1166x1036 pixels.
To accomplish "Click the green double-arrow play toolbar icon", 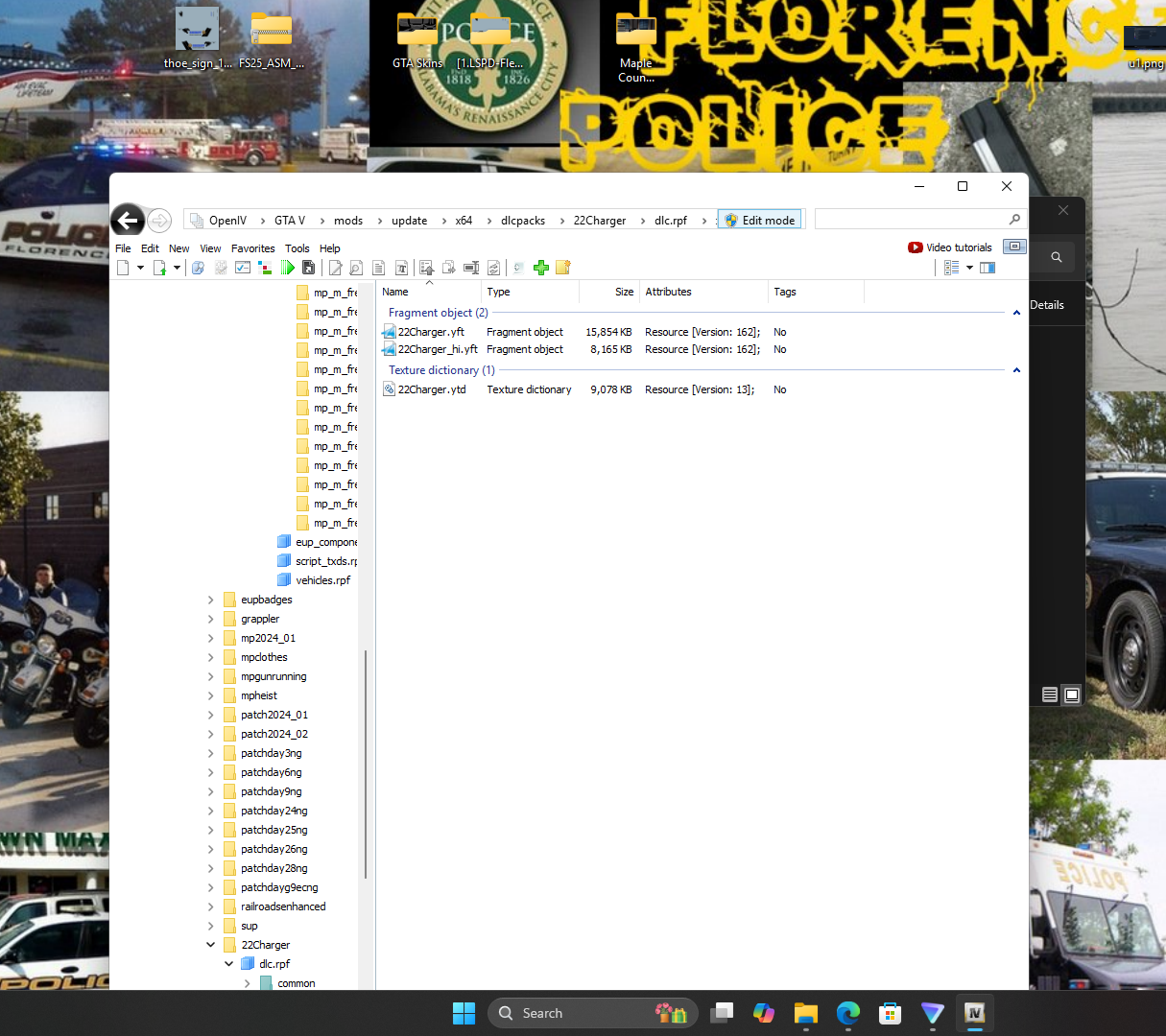I will point(287,268).
